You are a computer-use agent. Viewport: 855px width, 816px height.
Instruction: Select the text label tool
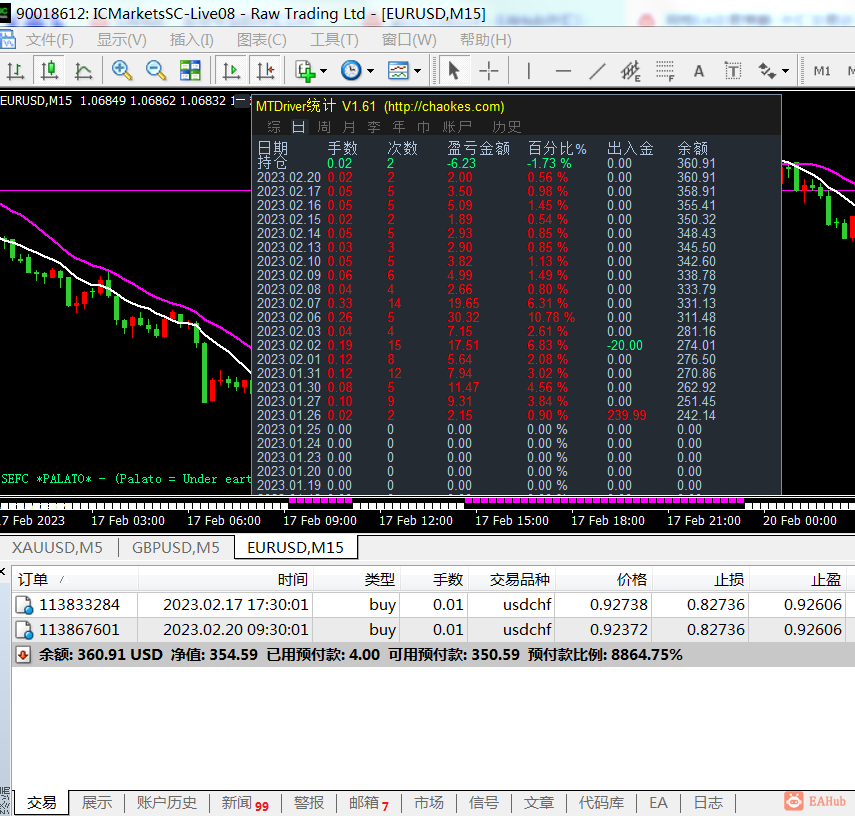(x=733, y=71)
